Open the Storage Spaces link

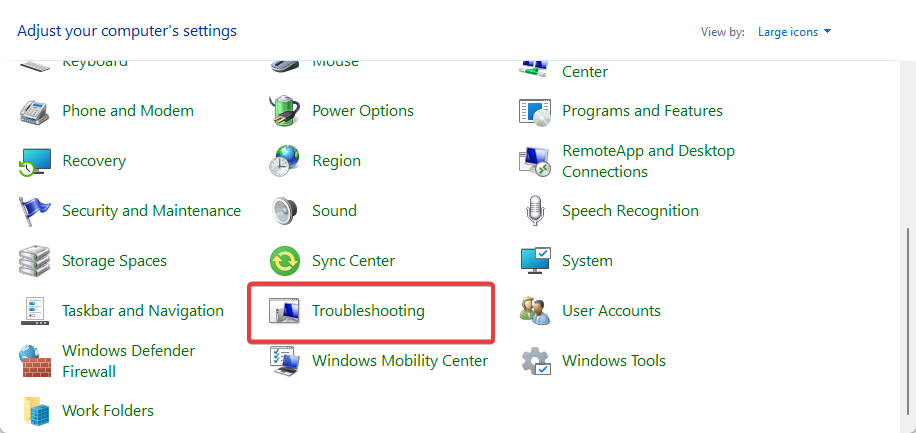pos(114,261)
